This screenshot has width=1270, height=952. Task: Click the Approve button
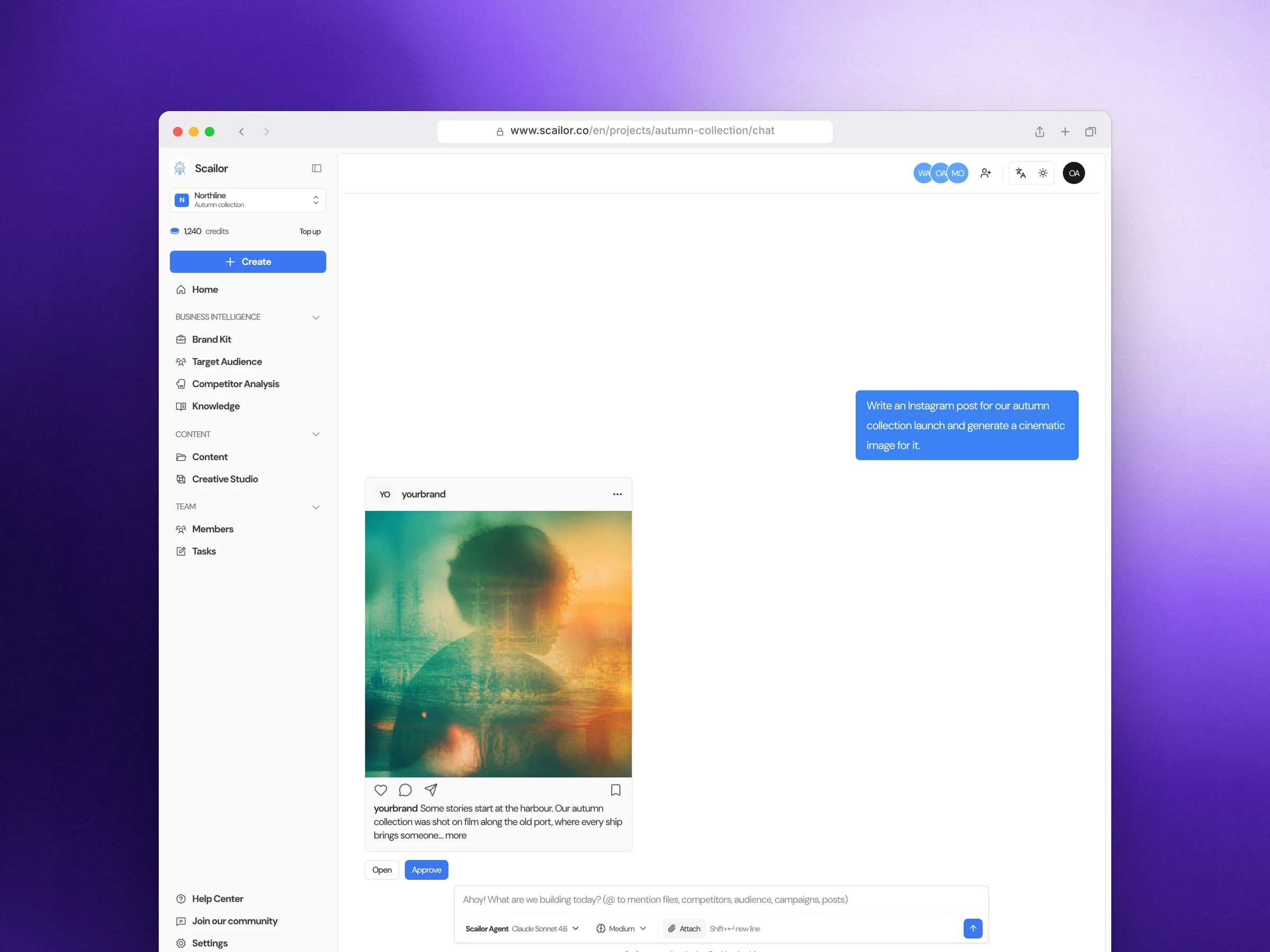tap(427, 870)
